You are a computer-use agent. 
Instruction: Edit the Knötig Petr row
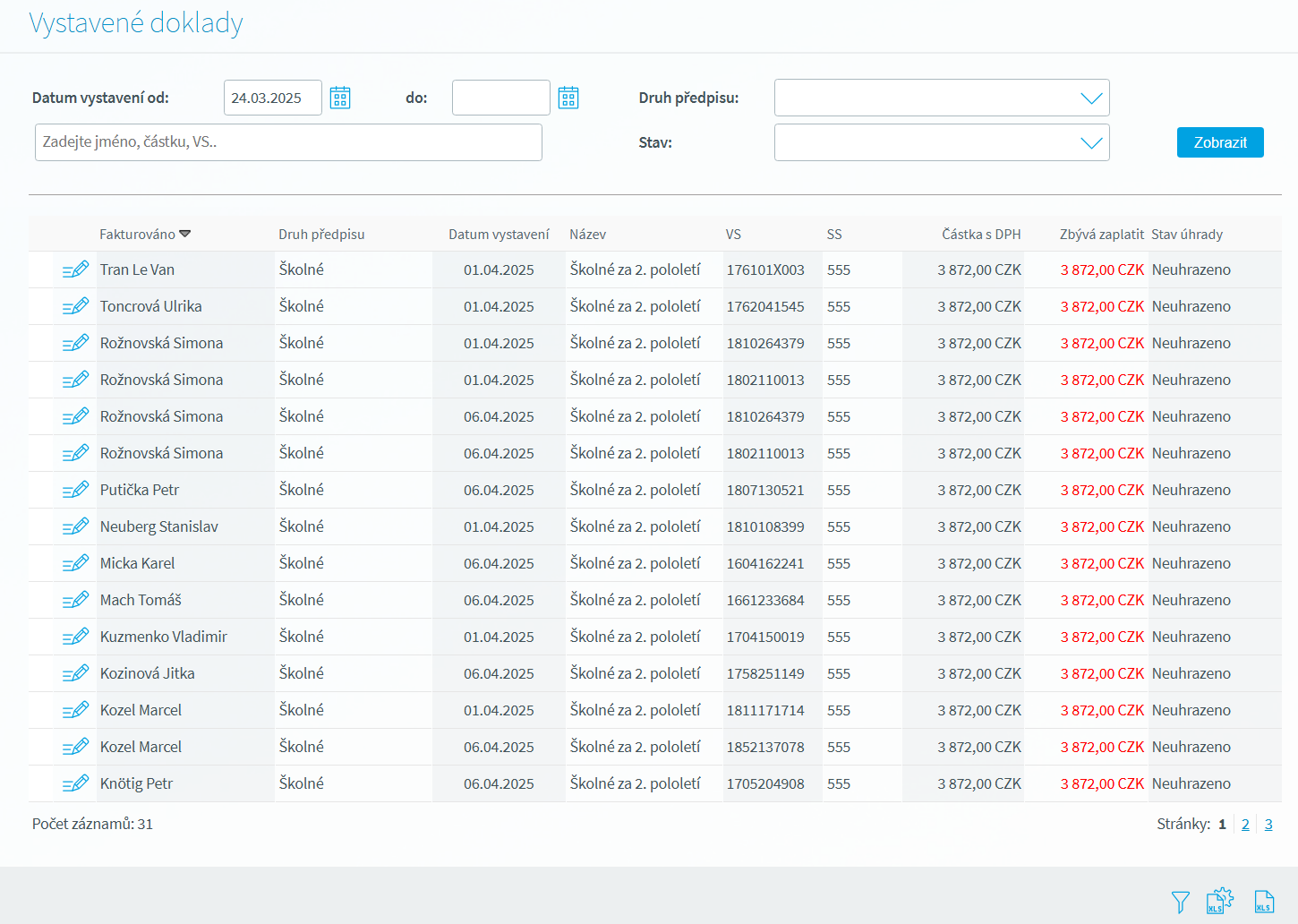click(x=75, y=783)
